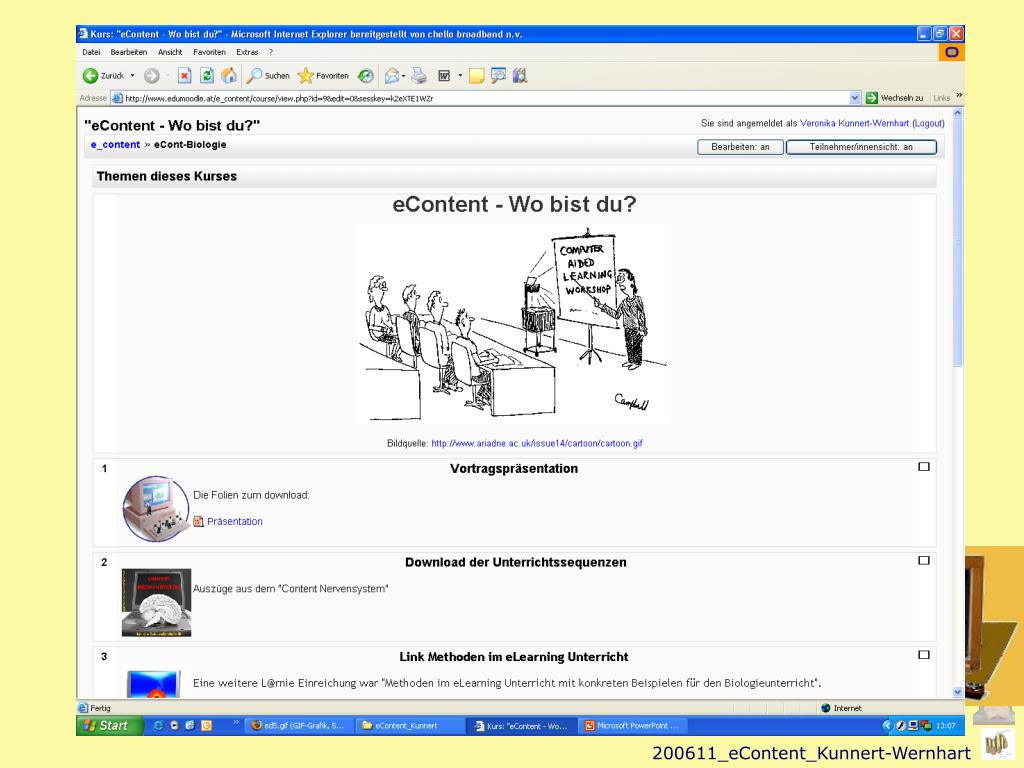Expand the quick launch chevron on taskbar

tap(236, 722)
